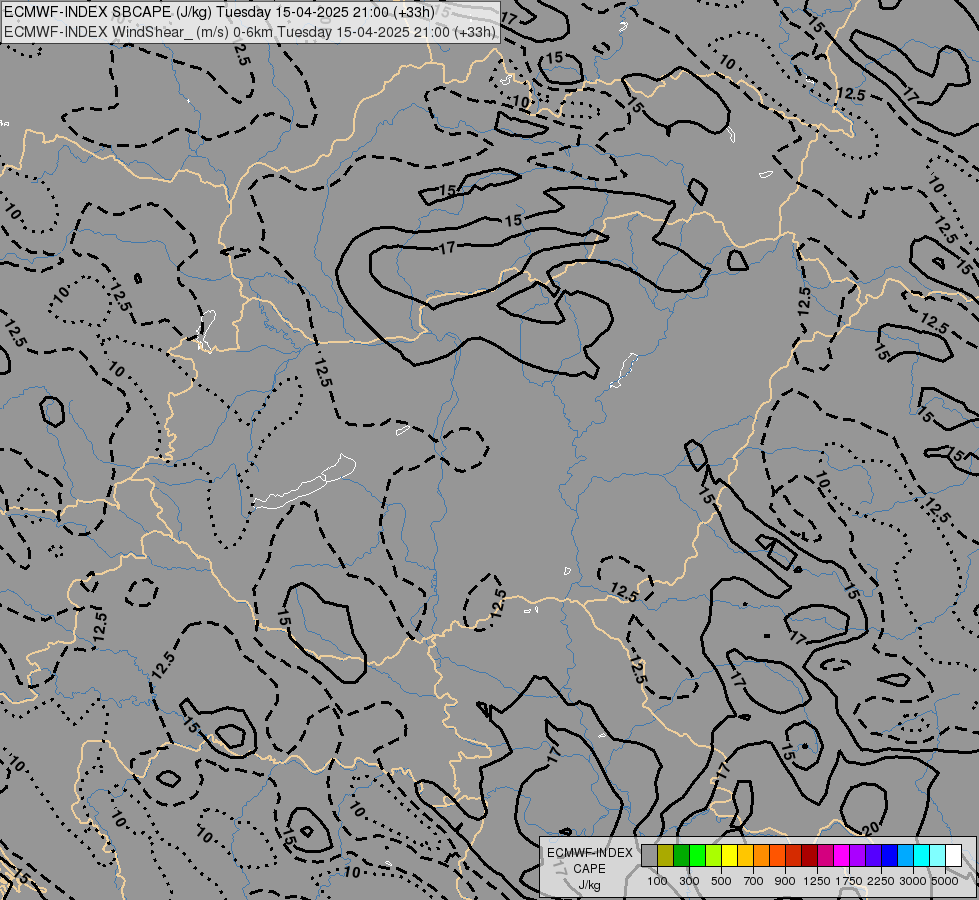The width and height of the screenshot is (979, 900).
Task: Click the 'J/kg' unit label in legend
Action: [x=589, y=885]
